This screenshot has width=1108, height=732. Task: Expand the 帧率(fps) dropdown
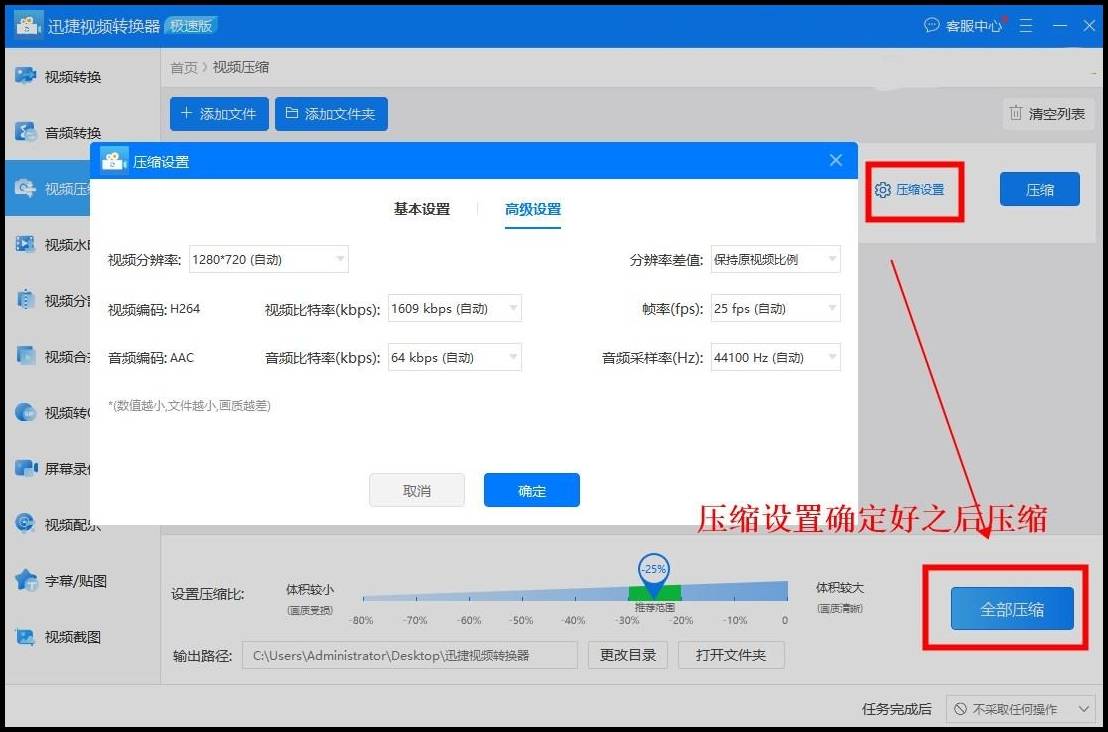pyautogui.click(x=775, y=309)
